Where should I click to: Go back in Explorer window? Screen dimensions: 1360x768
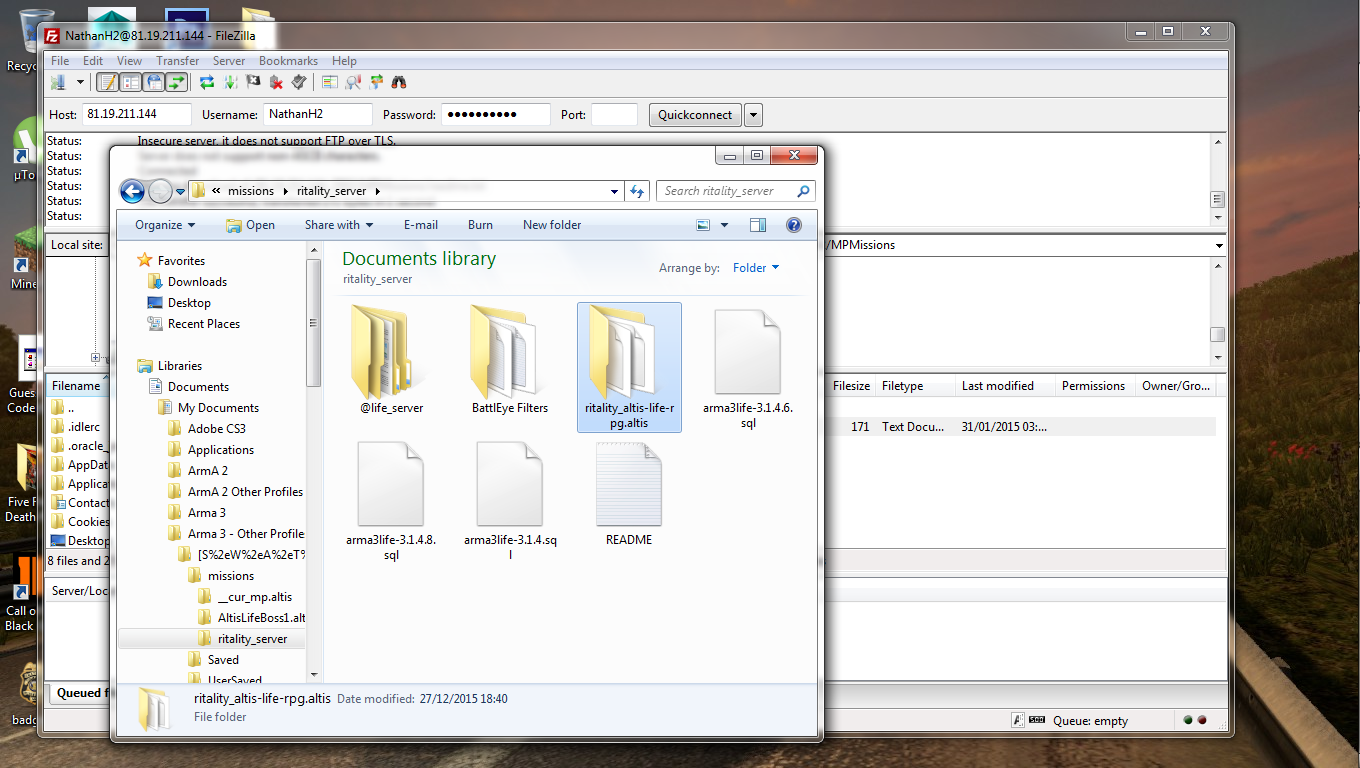pos(132,191)
